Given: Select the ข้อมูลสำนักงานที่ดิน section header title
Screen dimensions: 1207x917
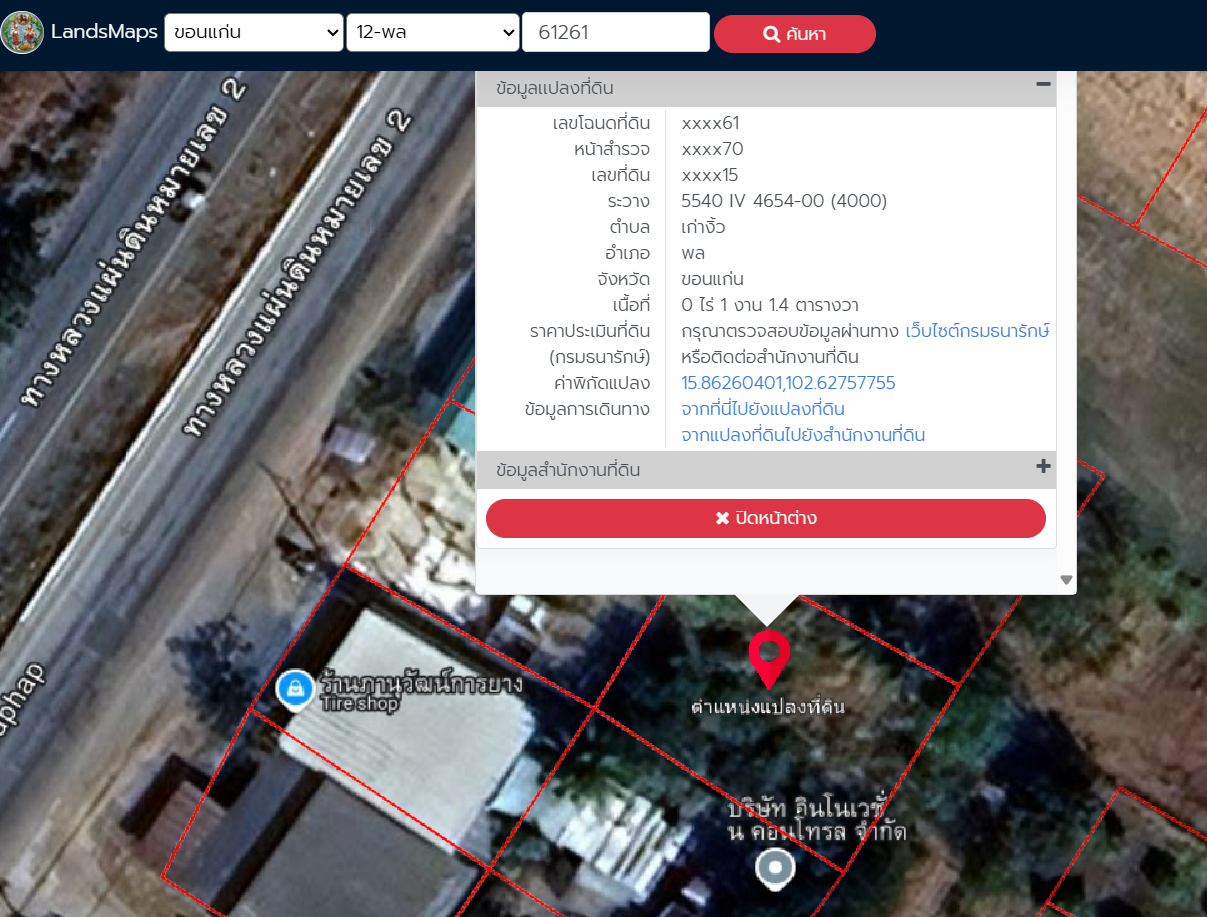Looking at the screenshot, I should pyautogui.click(x=568, y=470).
